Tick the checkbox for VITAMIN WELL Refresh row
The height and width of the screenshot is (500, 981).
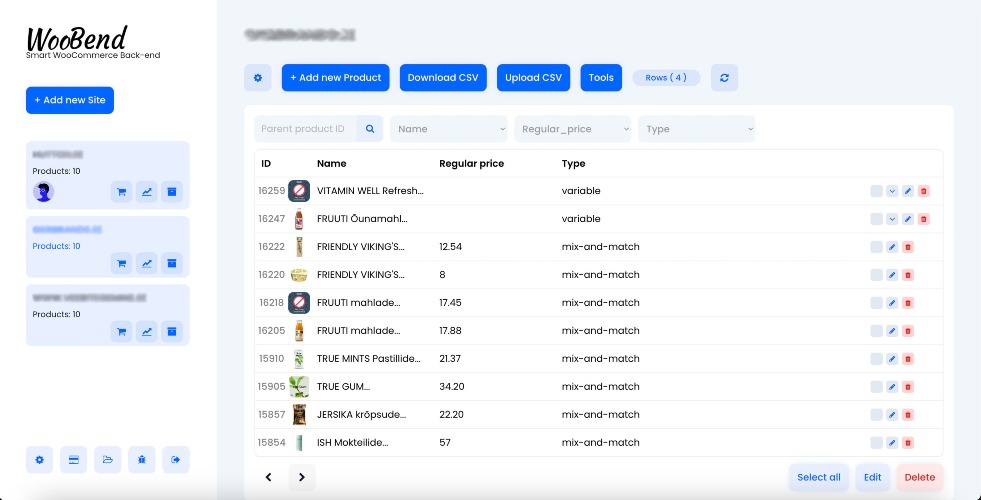coord(877,191)
